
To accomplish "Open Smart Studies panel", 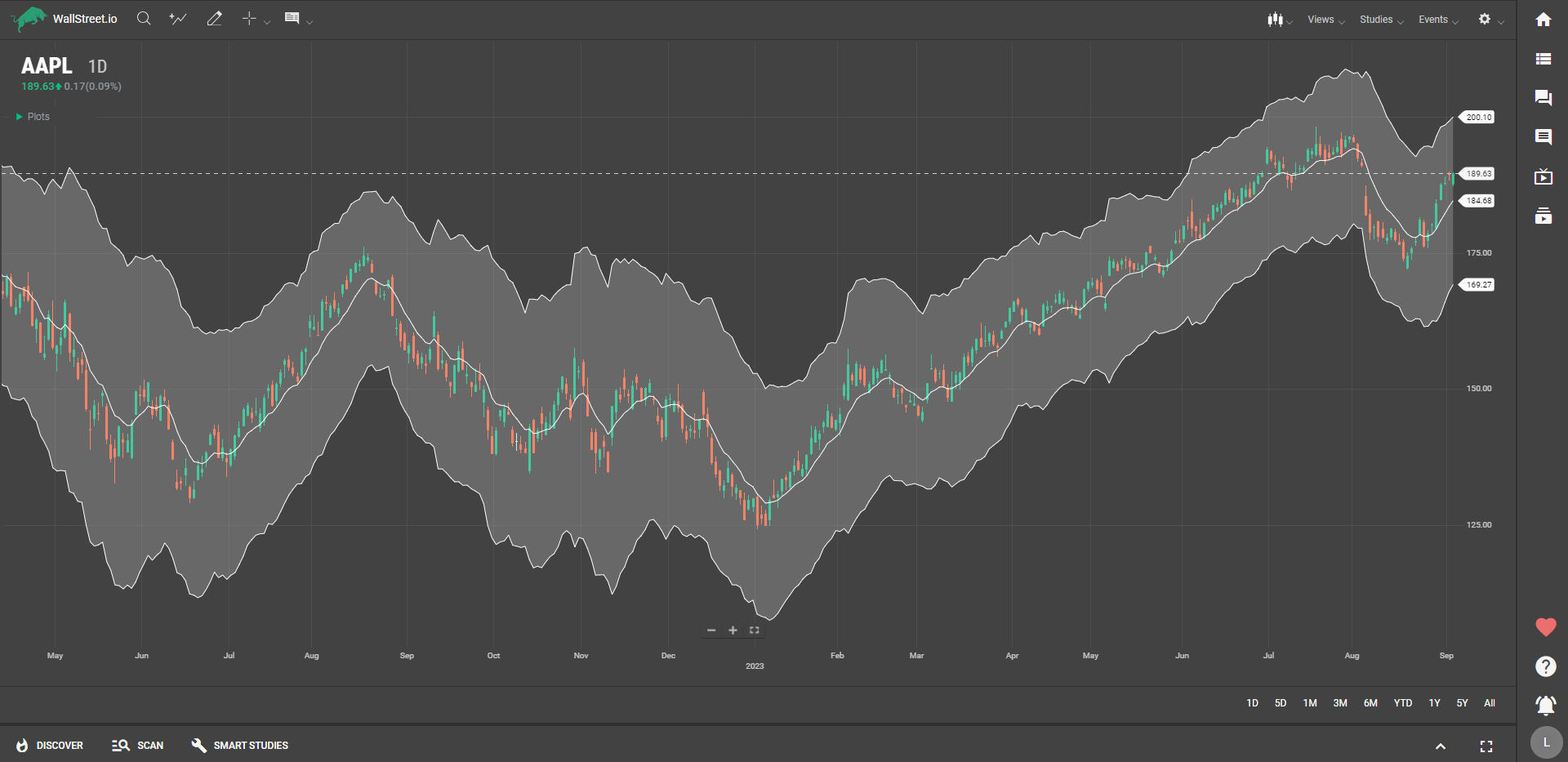I will pos(239,746).
